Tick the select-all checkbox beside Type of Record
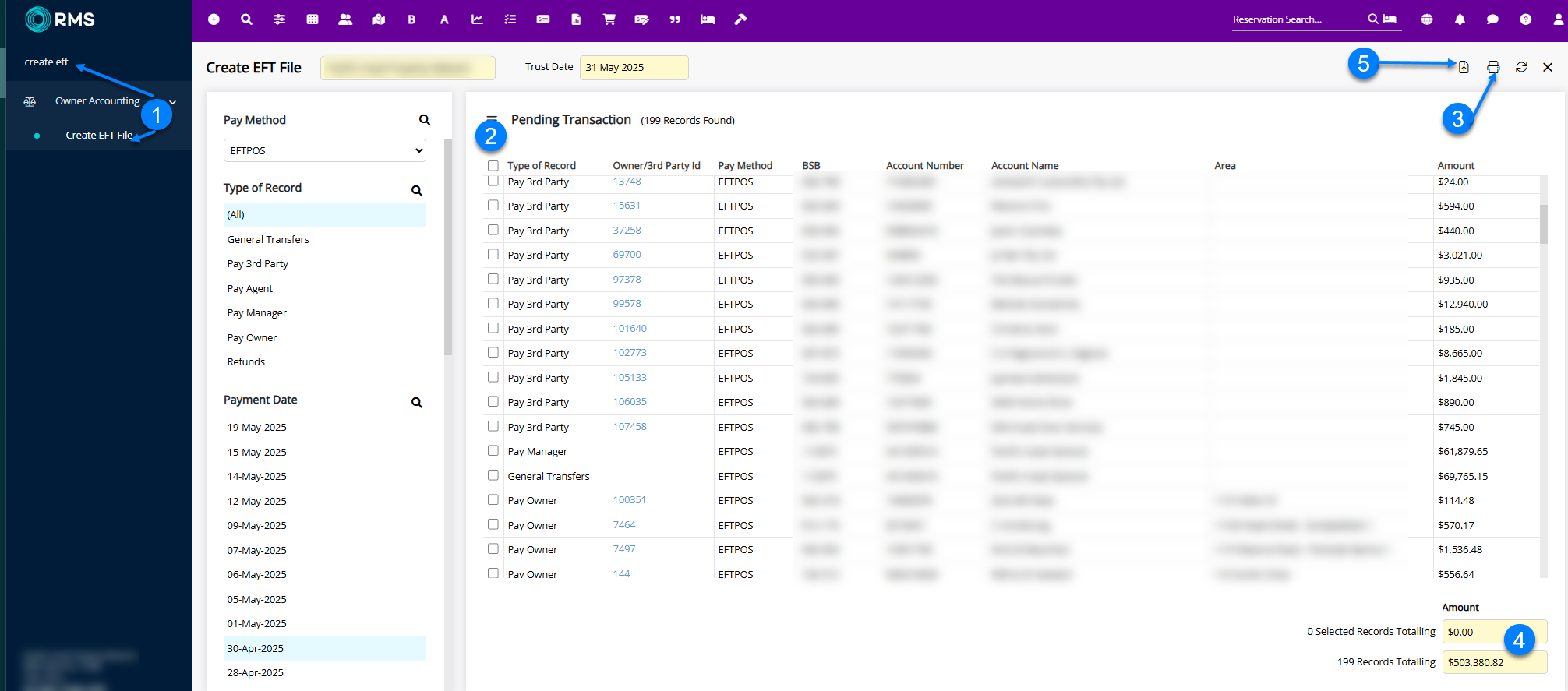 [493, 166]
